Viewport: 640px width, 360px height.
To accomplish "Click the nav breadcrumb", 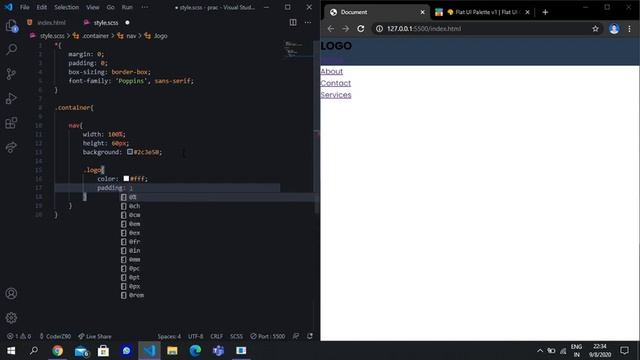I will [x=131, y=36].
